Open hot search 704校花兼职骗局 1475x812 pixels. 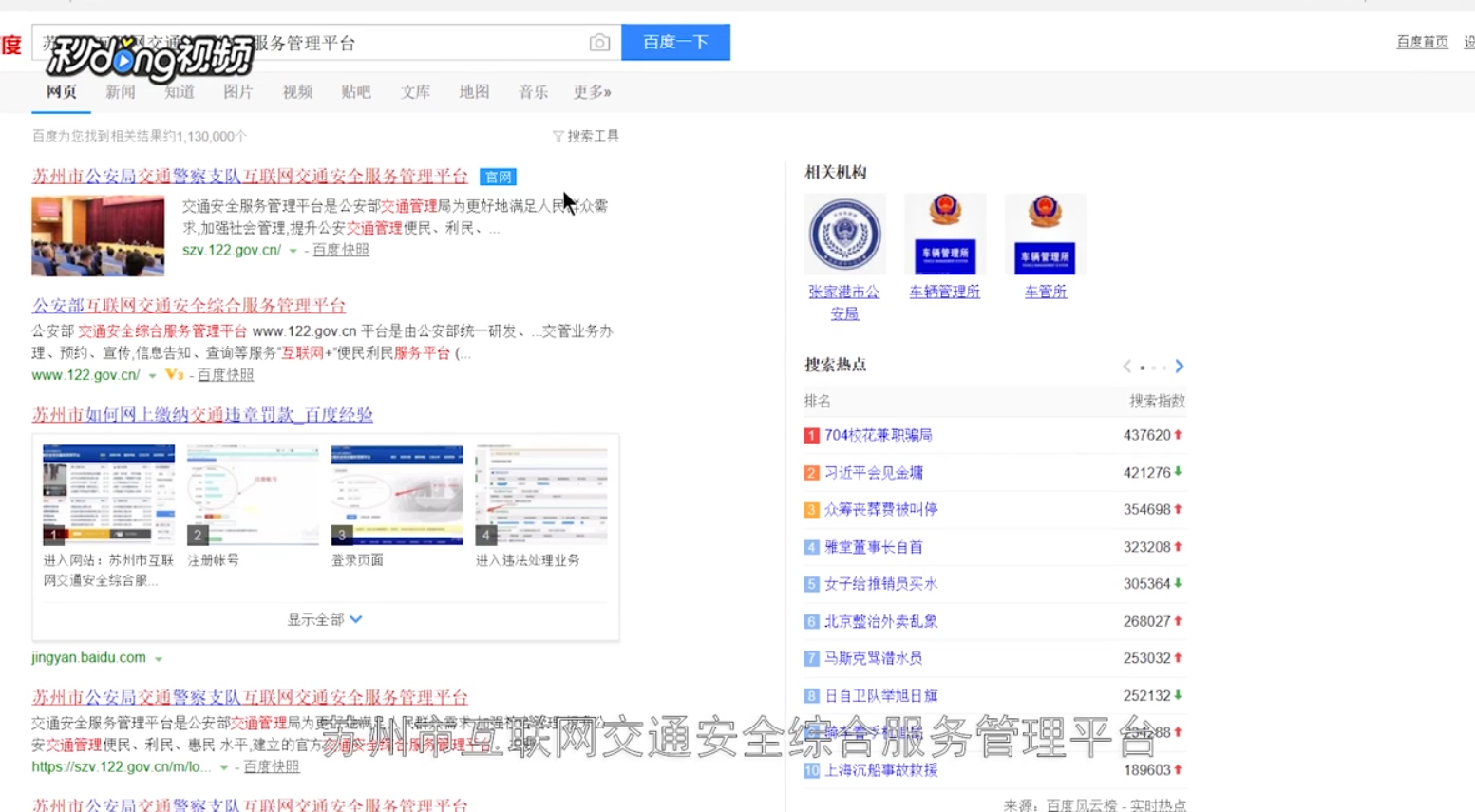coord(879,435)
